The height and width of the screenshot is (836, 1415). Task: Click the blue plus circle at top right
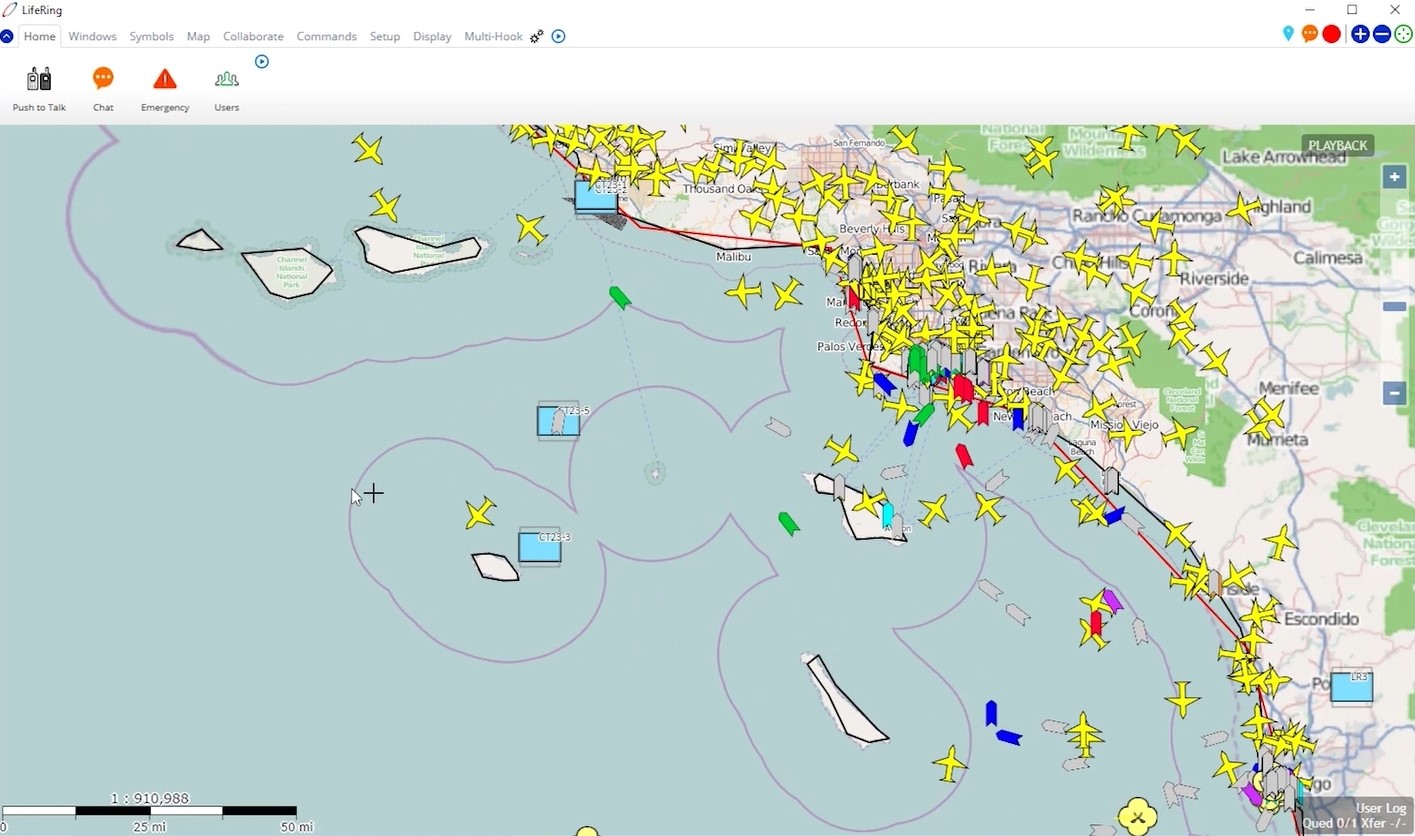[1360, 34]
